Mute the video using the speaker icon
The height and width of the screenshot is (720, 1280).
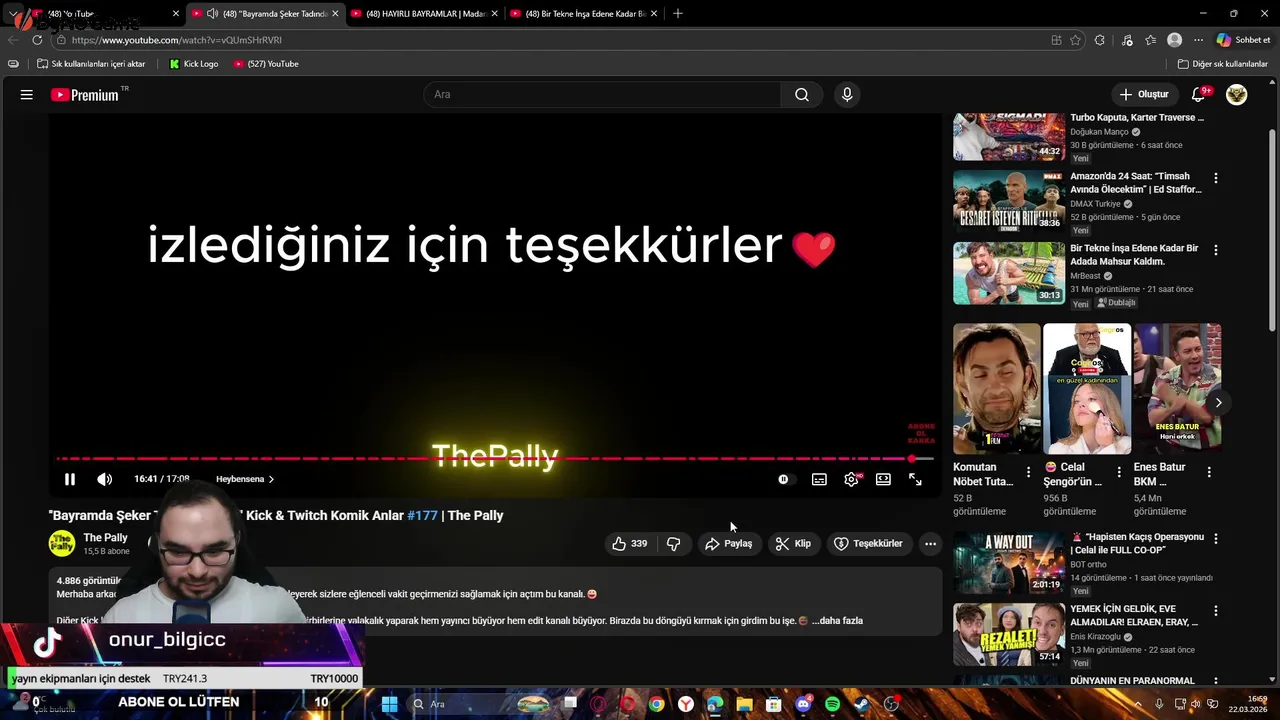(x=104, y=479)
